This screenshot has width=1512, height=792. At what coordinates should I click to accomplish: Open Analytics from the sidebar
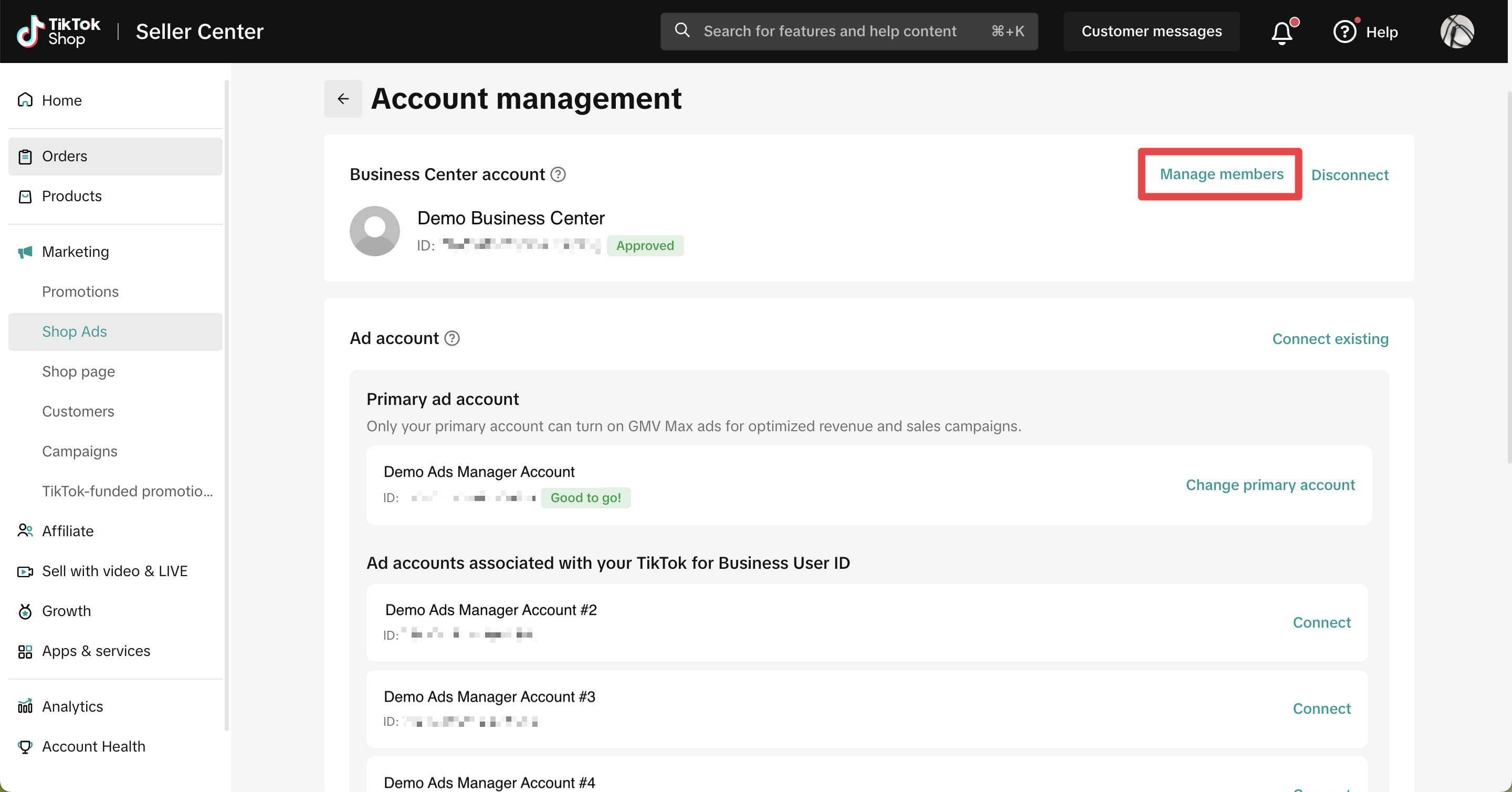click(72, 706)
